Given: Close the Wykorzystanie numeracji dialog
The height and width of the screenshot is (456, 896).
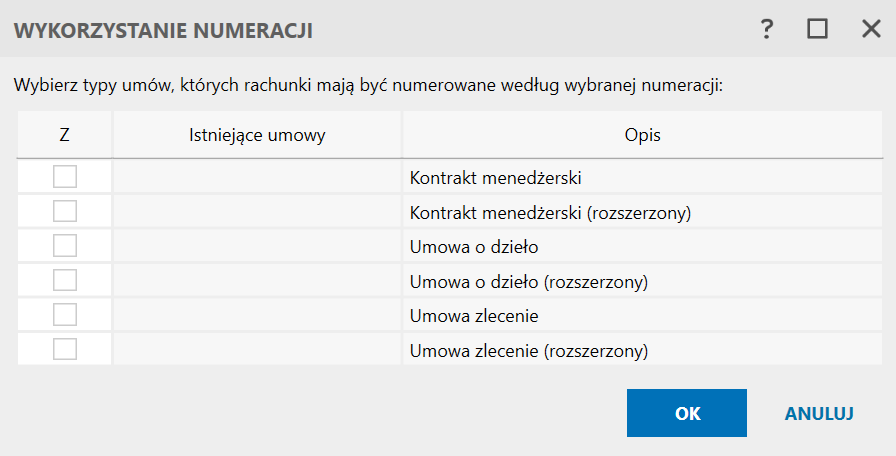Looking at the screenshot, I should [x=870, y=30].
